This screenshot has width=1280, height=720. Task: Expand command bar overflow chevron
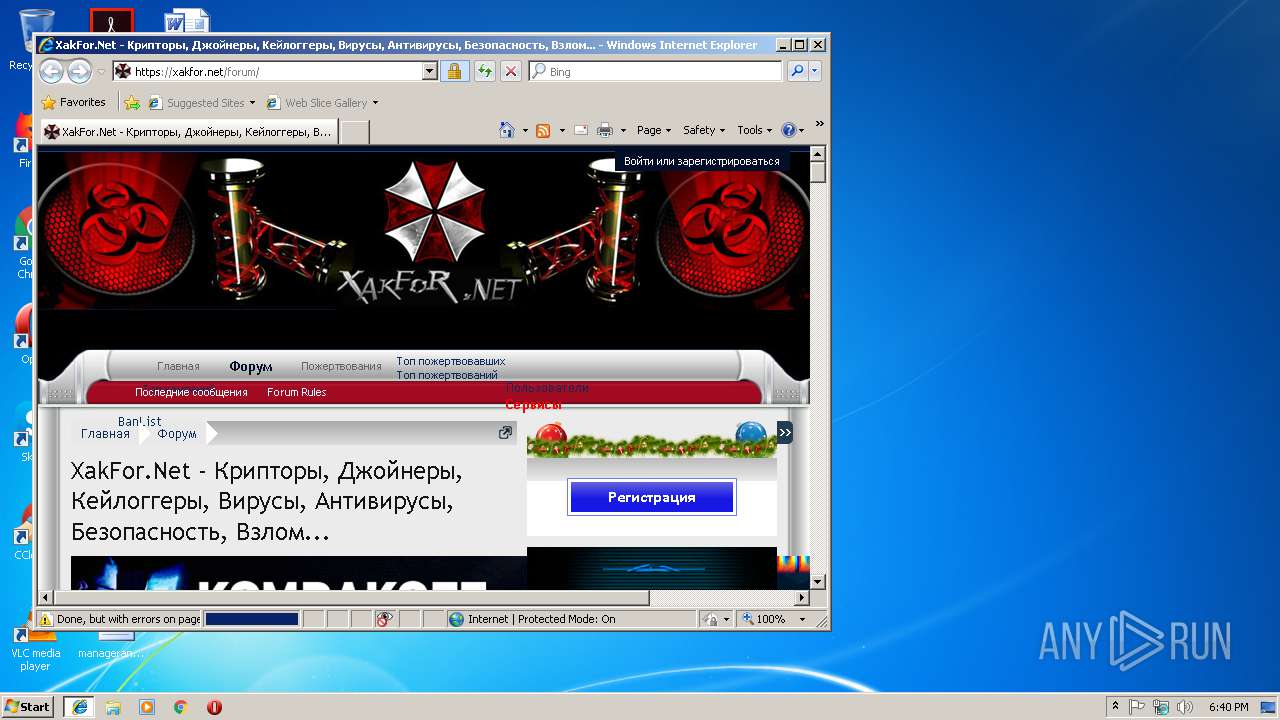point(819,124)
